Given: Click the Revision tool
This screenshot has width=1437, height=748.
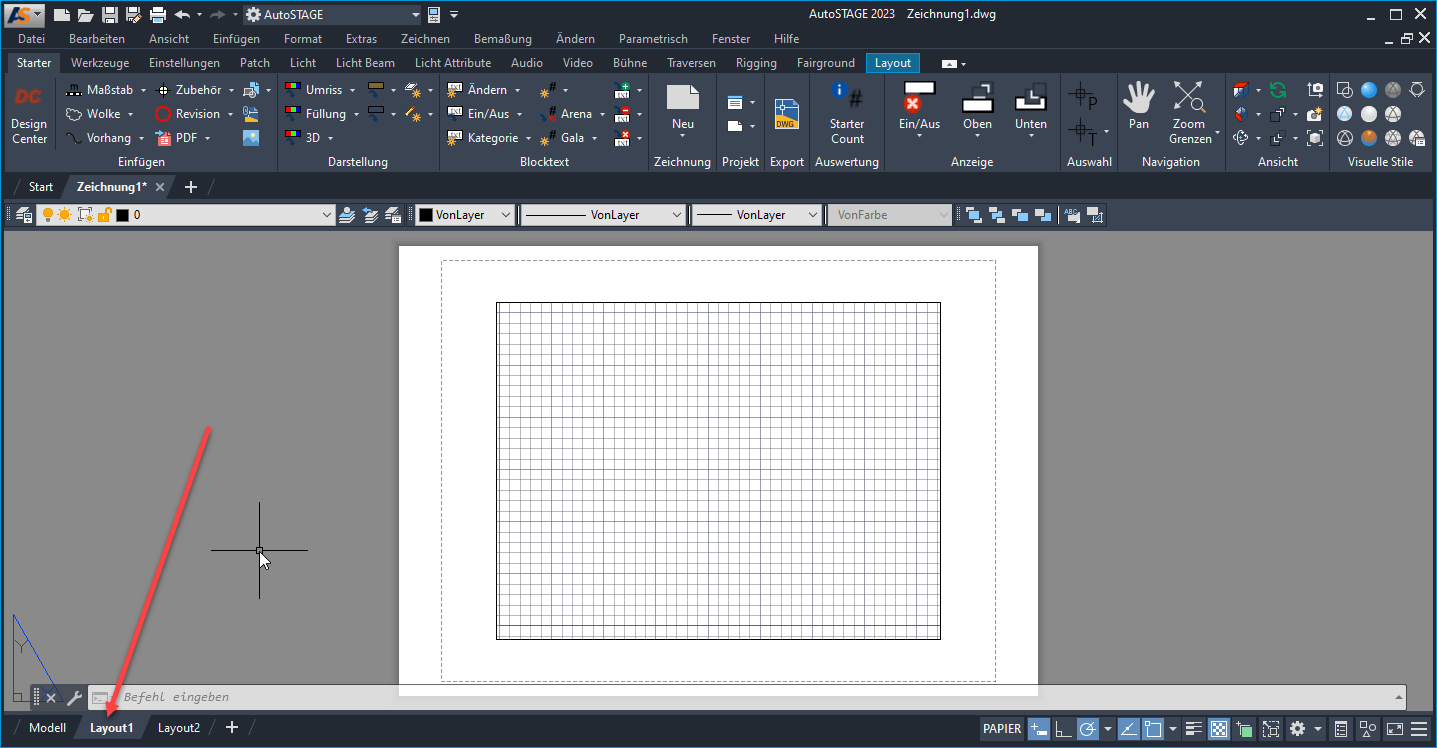Looking at the screenshot, I should tap(187, 114).
